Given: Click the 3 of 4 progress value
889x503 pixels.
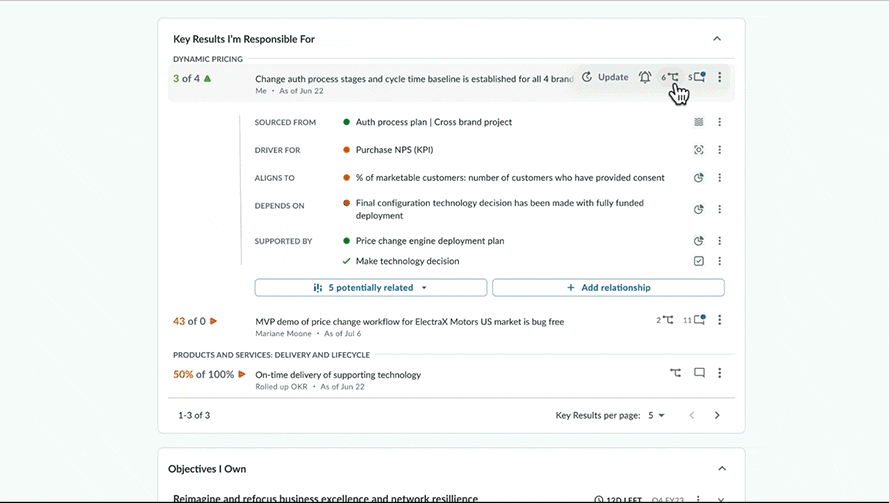Looking at the screenshot, I should (187, 78).
